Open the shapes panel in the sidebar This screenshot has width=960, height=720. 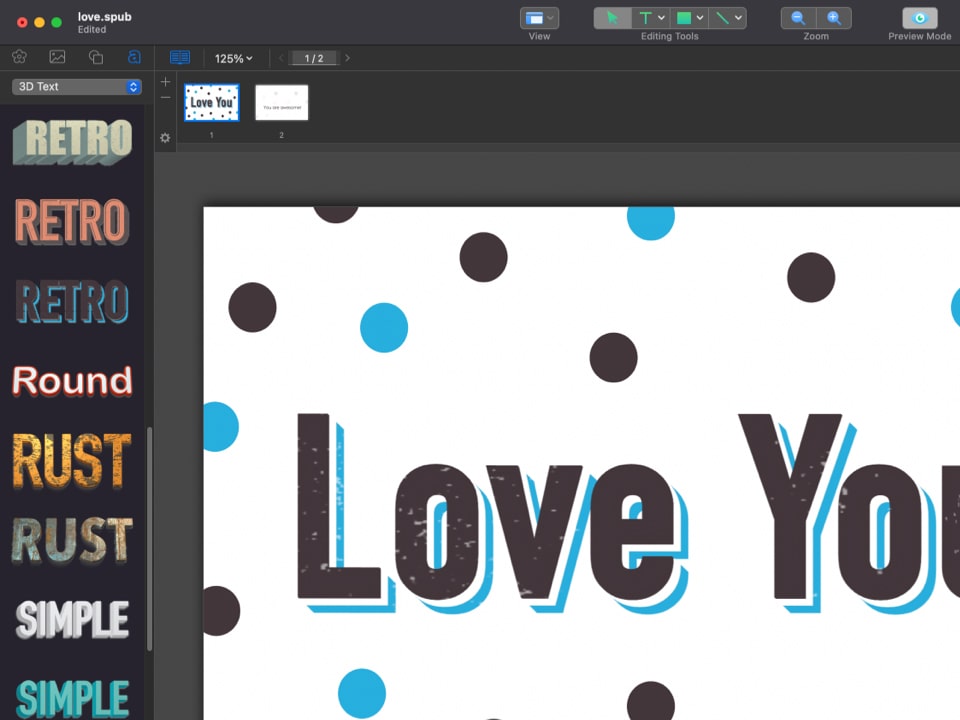tap(95, 57)
